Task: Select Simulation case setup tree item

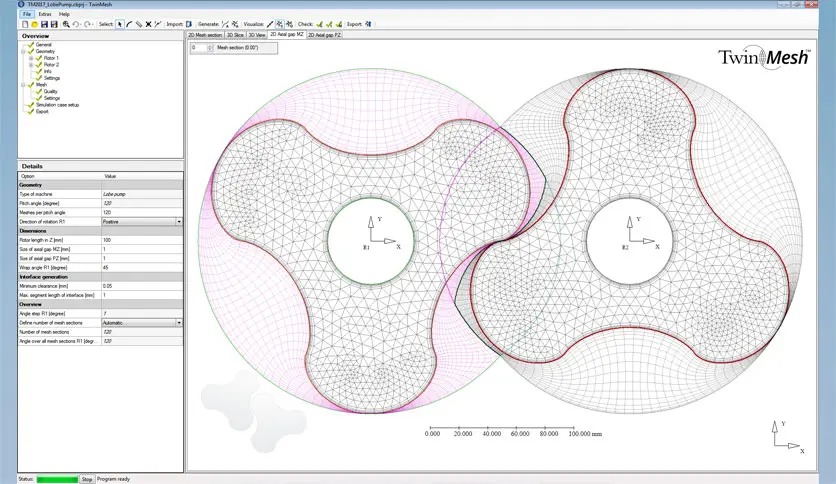Action: click(x=57, y=105)
